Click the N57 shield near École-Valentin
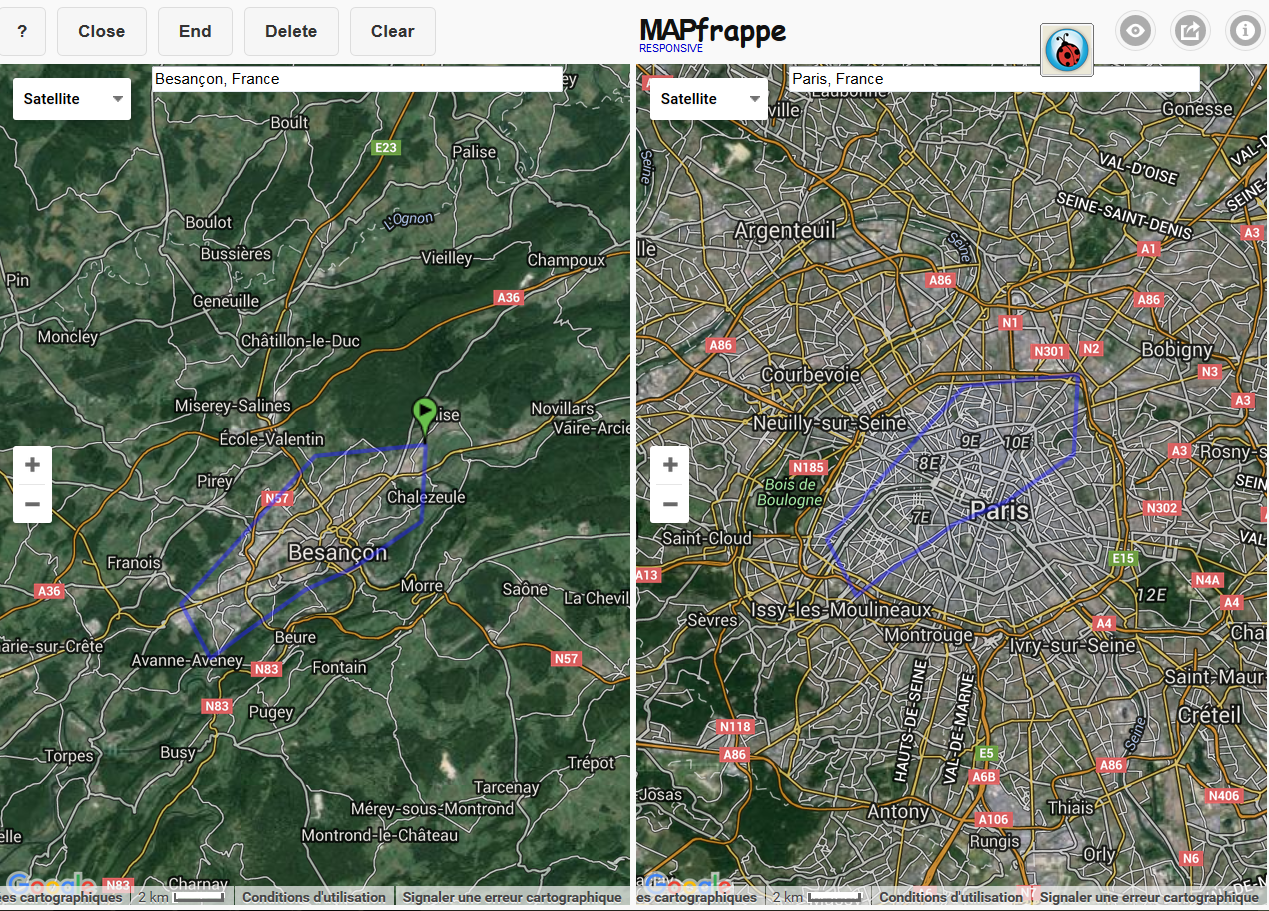The width and height of the screenshot is (1269, 911). [x=276, y=498]
